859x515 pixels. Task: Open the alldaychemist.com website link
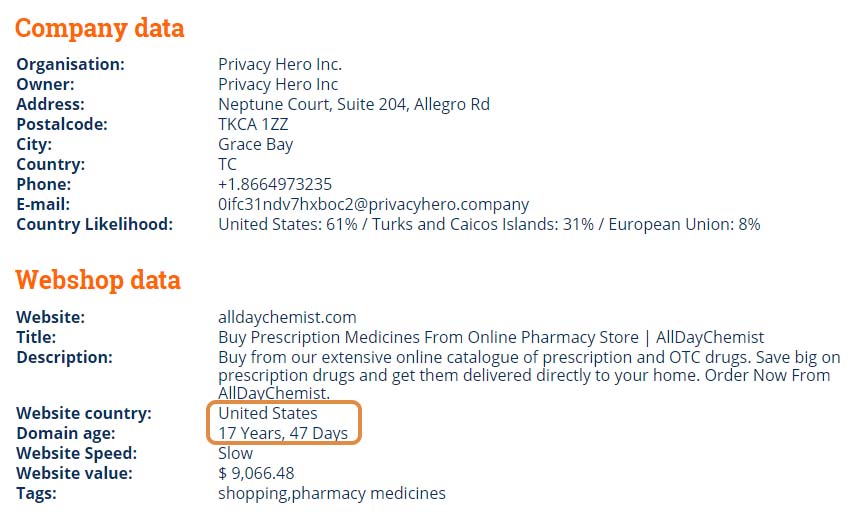(x=287, y=317)
